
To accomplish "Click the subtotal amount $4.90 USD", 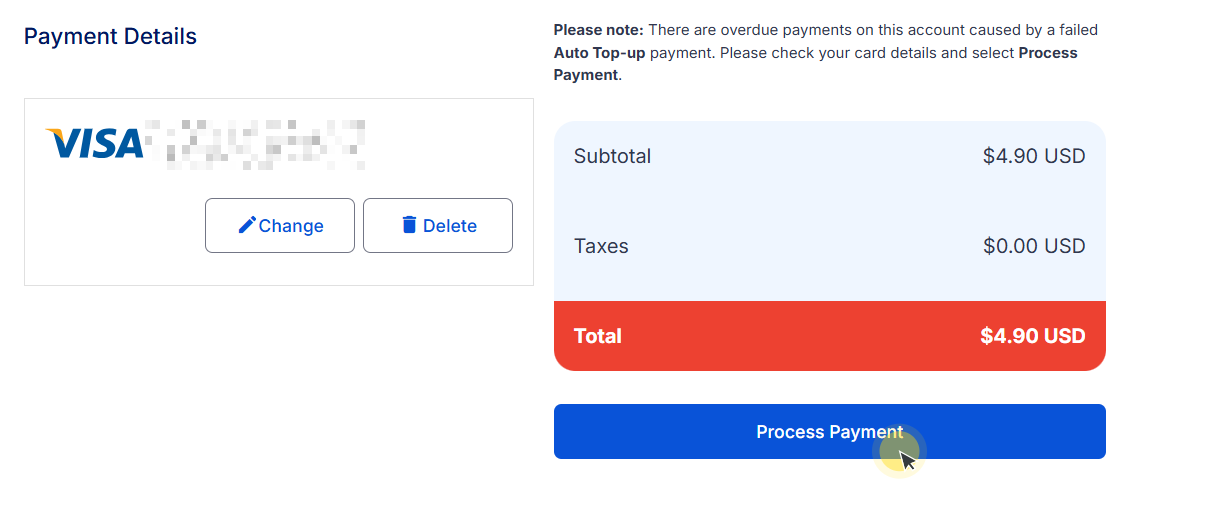I will 1034,156.
